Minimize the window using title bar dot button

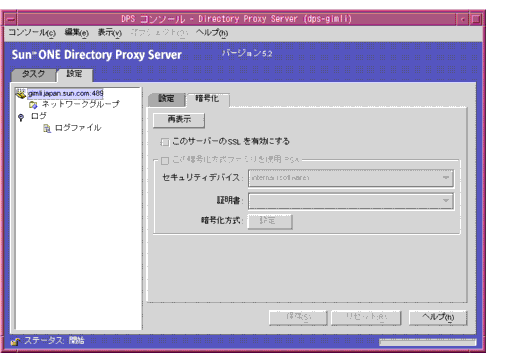click(x=462, y=19)
